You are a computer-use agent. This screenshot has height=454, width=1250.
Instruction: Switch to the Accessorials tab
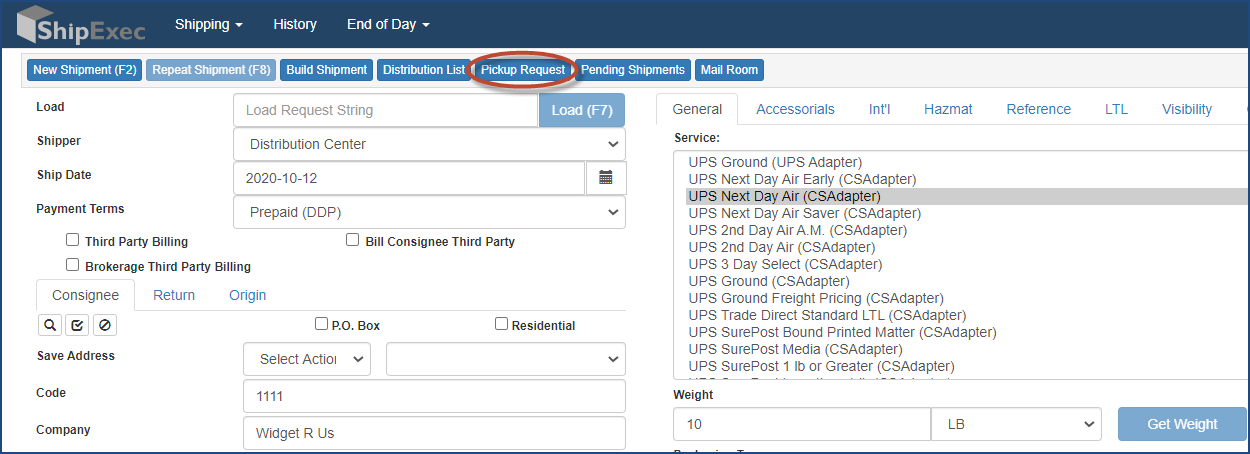click(x=795, y=109)
